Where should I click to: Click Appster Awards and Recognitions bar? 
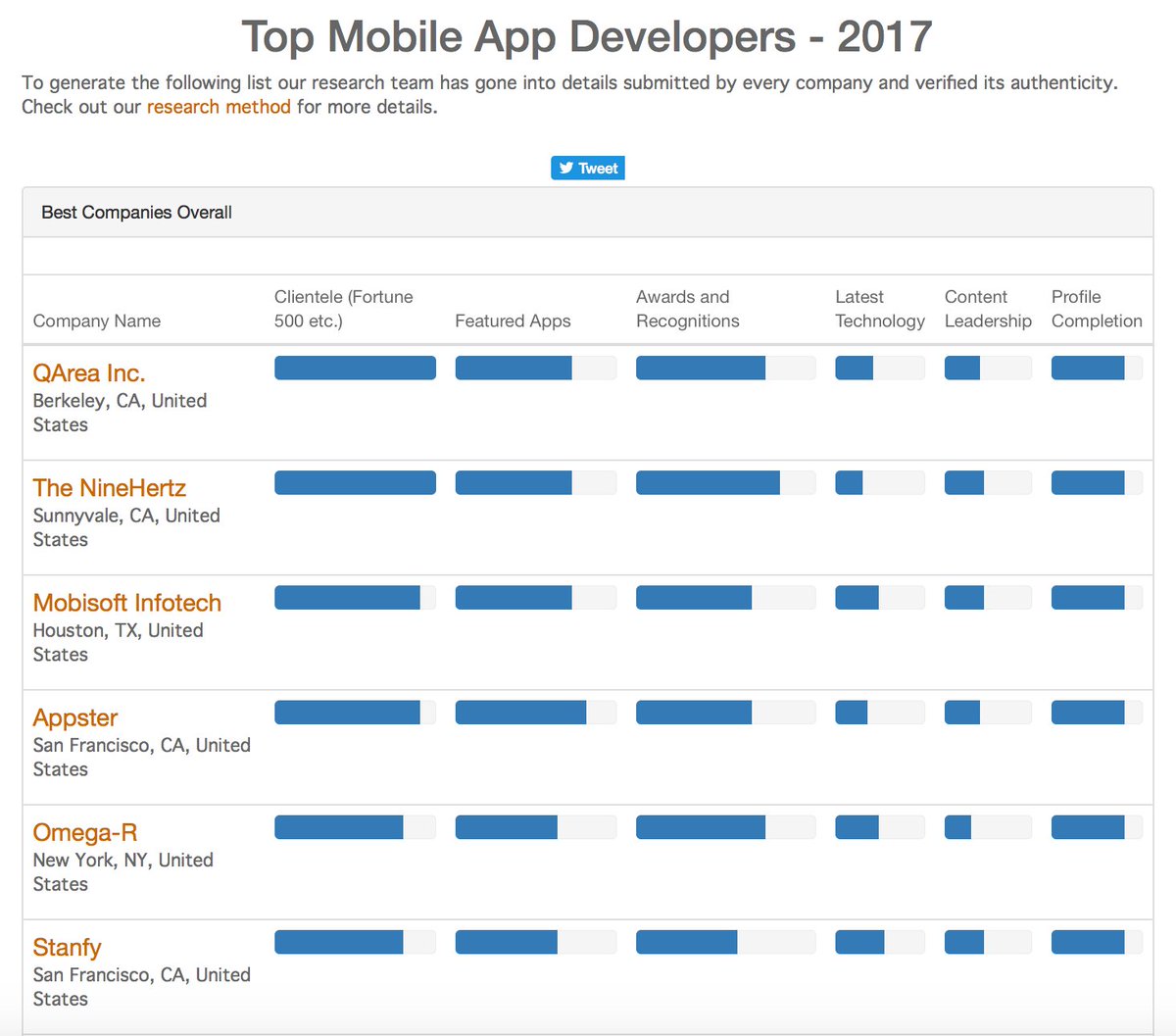point(725,712)
